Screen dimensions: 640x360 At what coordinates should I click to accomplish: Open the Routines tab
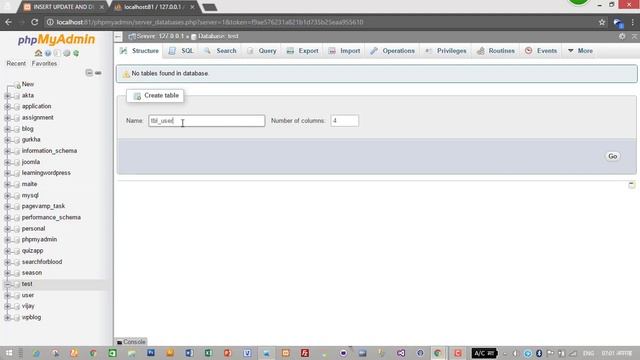click(x=496, y=51)
